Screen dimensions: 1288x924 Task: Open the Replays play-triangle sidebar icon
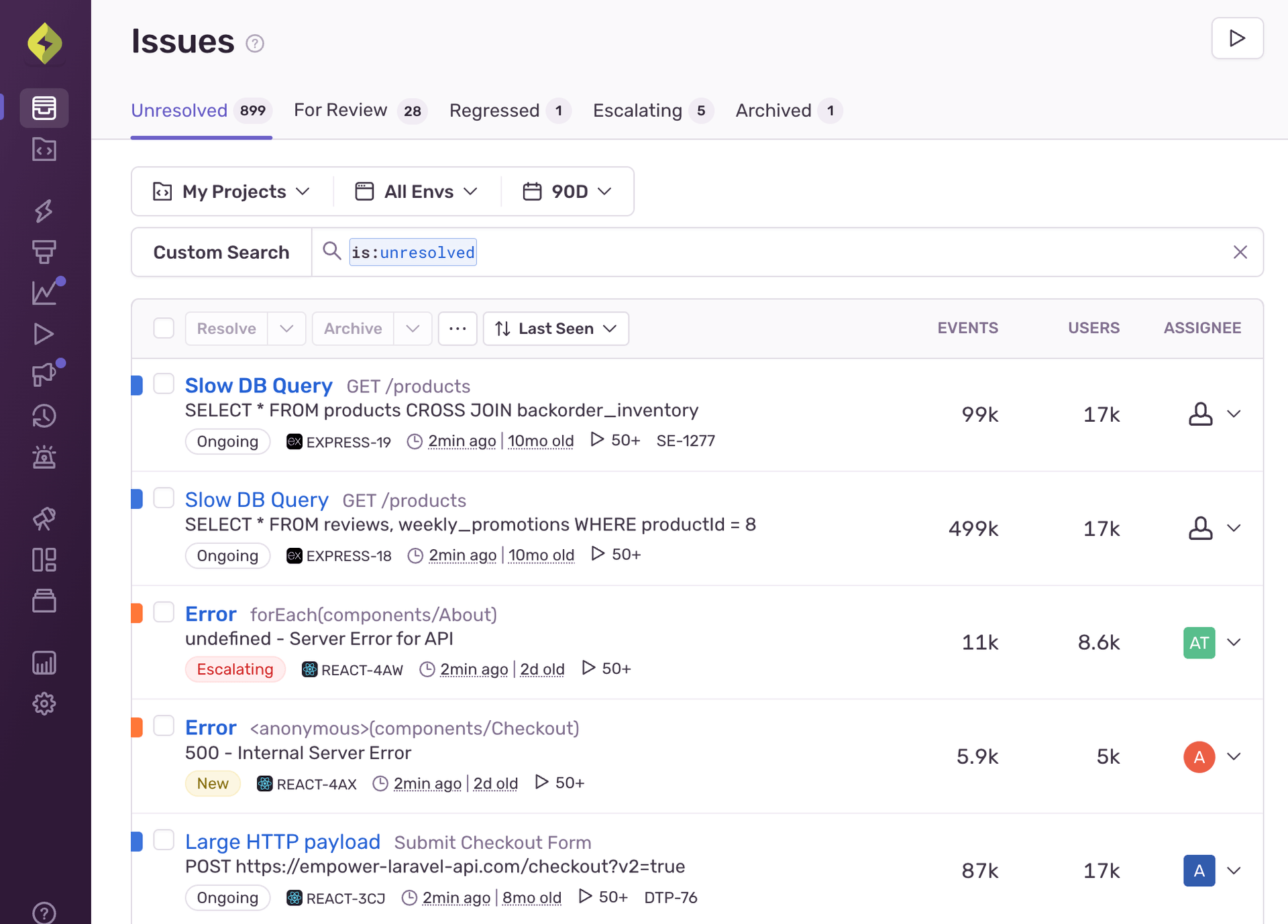pos(44,334)
